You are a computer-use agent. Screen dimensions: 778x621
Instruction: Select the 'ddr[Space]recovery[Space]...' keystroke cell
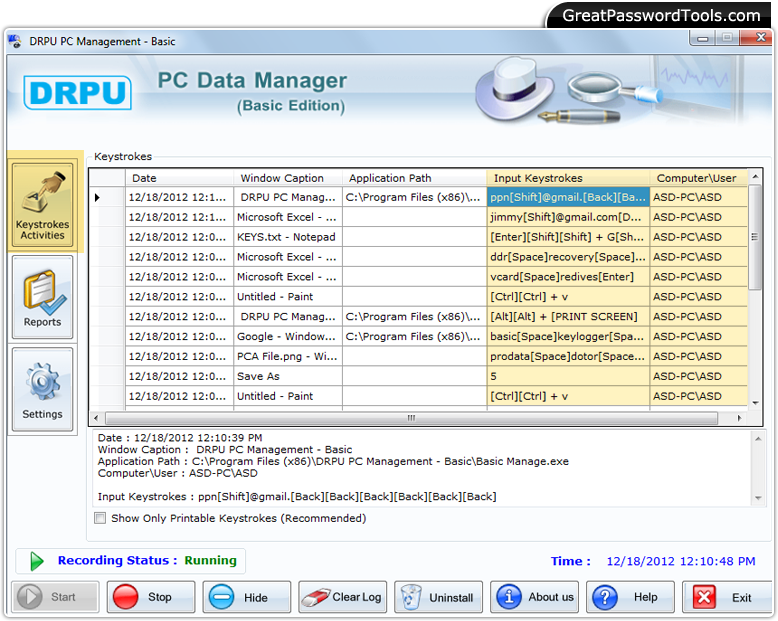coord(568,257)
